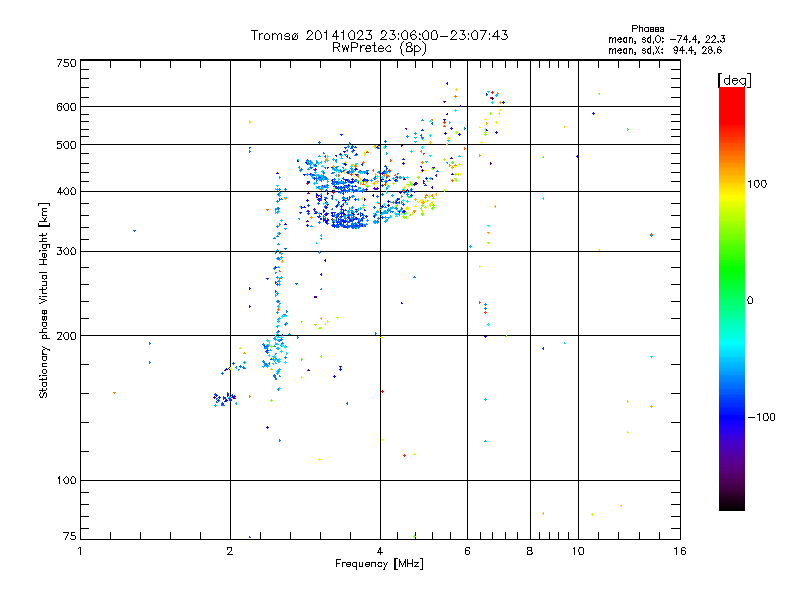800x600 pixels.
Task: Click the x-axis tick label '6'
Action: click(467, 551)
